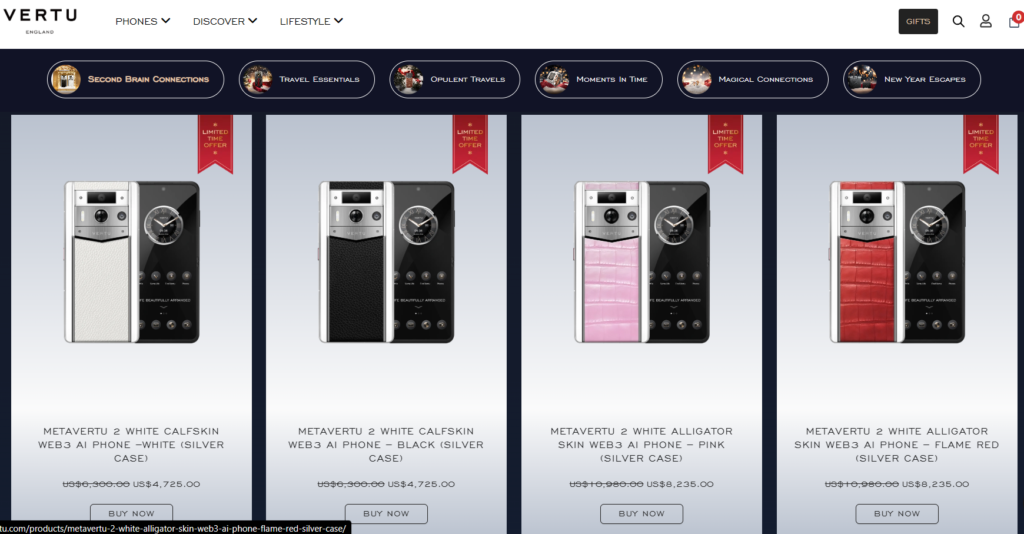Select the Moments In Time category icon

553,80
